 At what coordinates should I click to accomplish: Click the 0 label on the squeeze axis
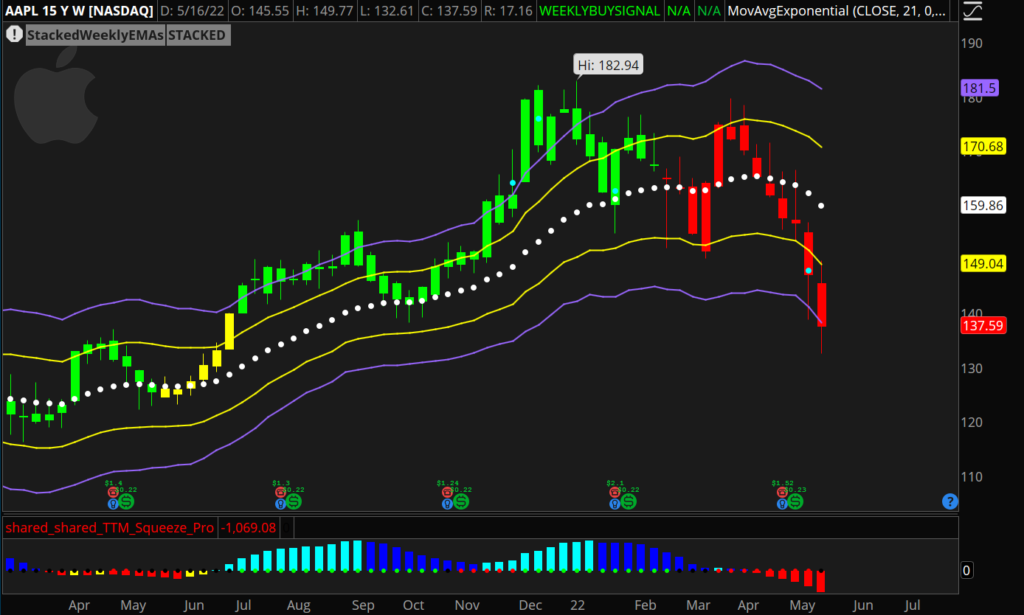967,570
